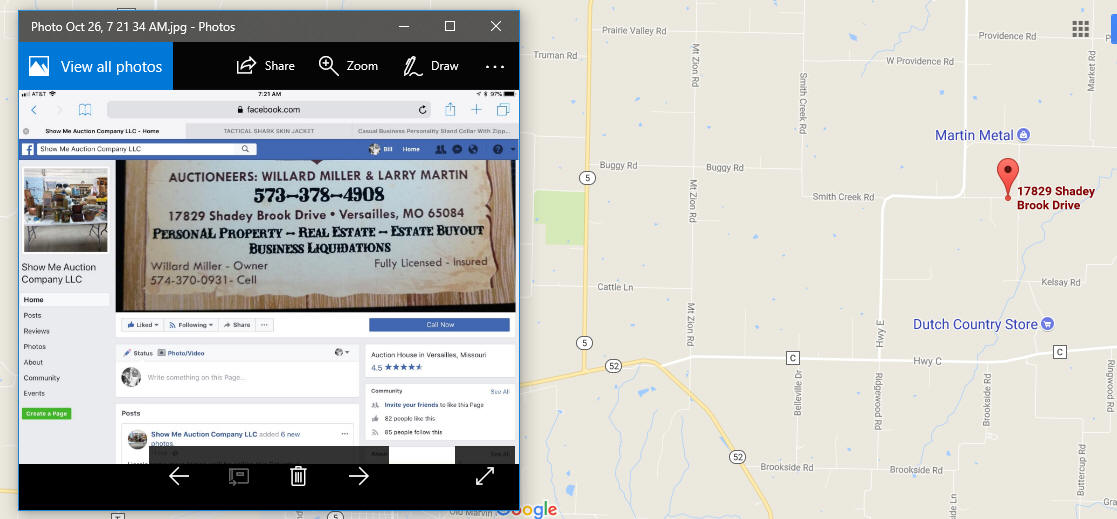This screenshot has width=1117, height=519.
Task: Select the Martin Metal place marker
Action: [x=1024, y=135]
